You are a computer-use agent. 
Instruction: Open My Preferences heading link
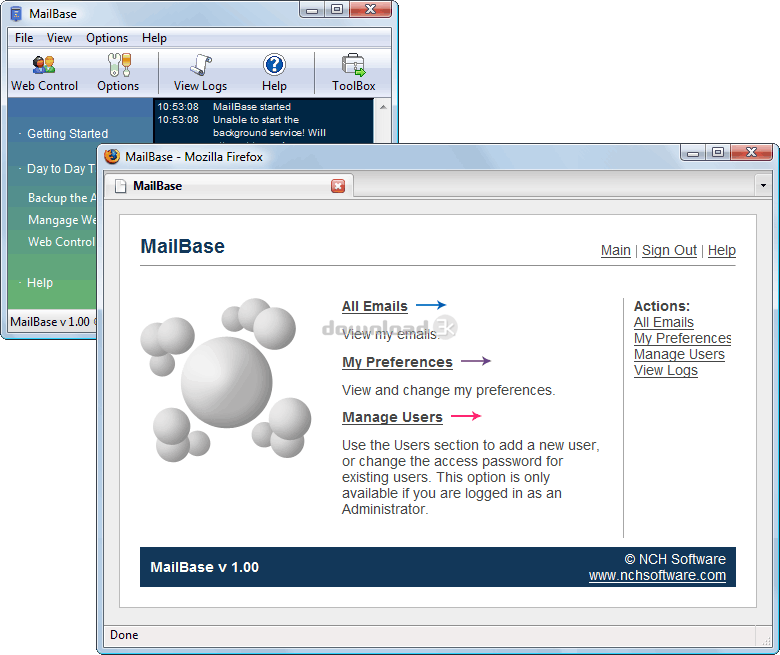pos(397,362)
